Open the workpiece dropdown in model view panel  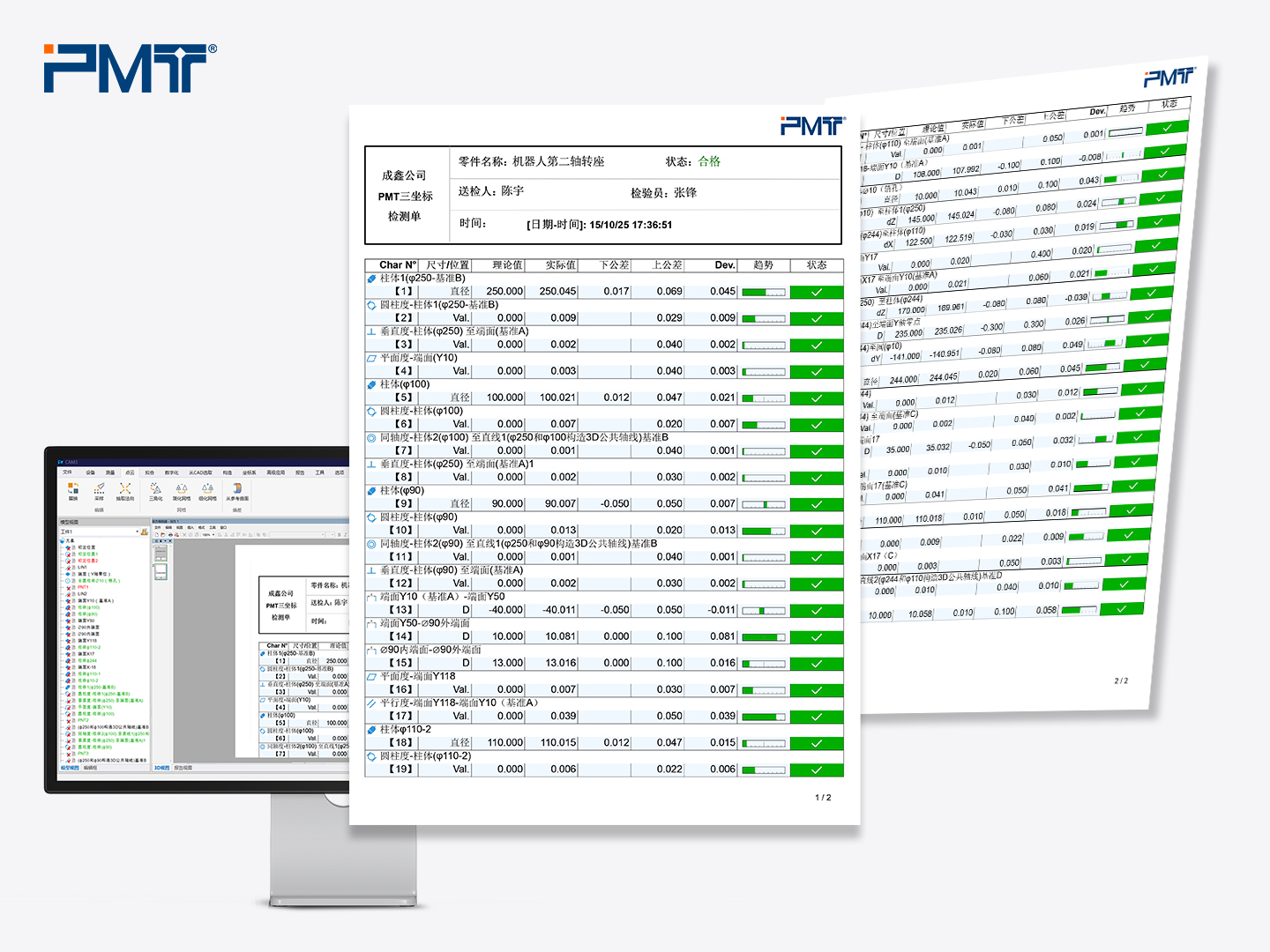tap(138, 532)
